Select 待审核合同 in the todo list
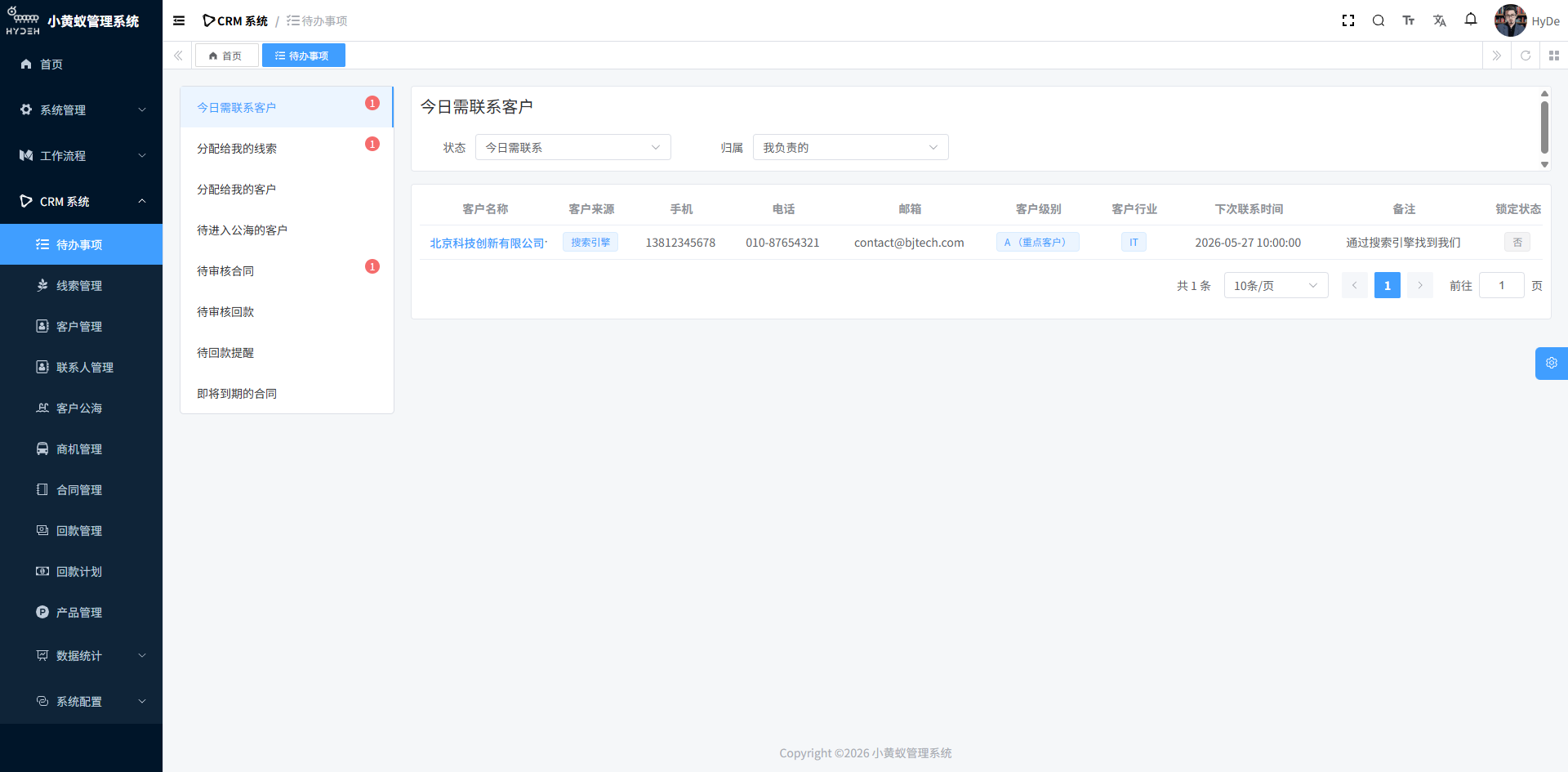The height and width of the screenshot is (772, 1568). coord(286,270)
